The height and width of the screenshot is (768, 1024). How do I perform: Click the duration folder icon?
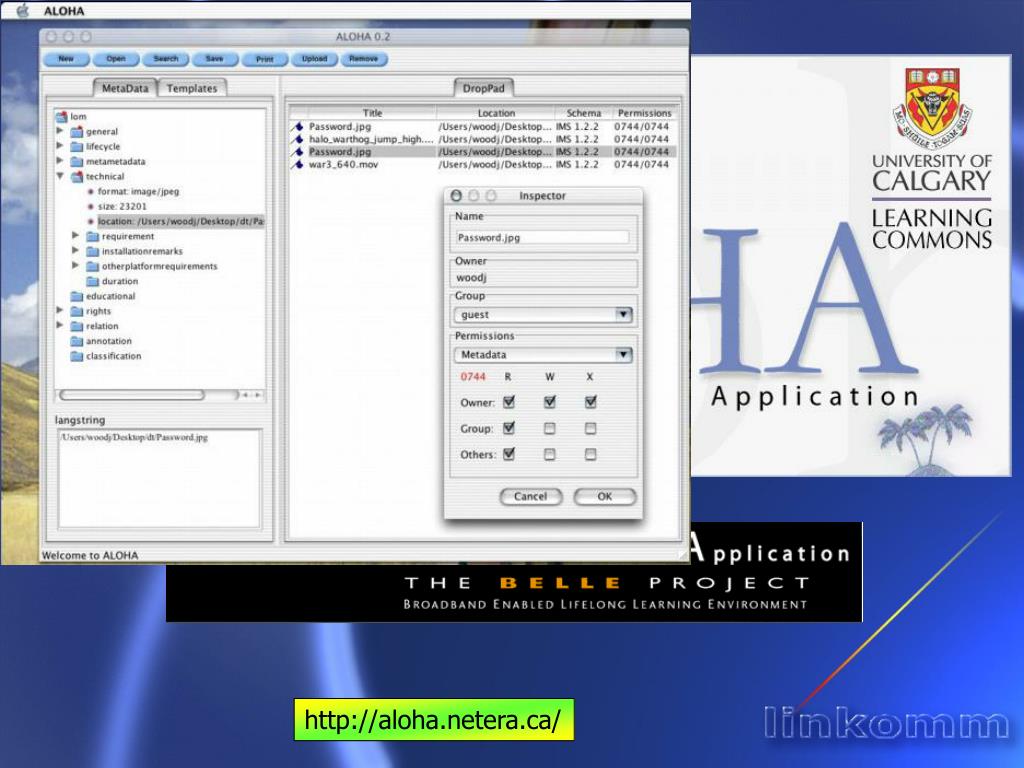click(x=92, y=281)
